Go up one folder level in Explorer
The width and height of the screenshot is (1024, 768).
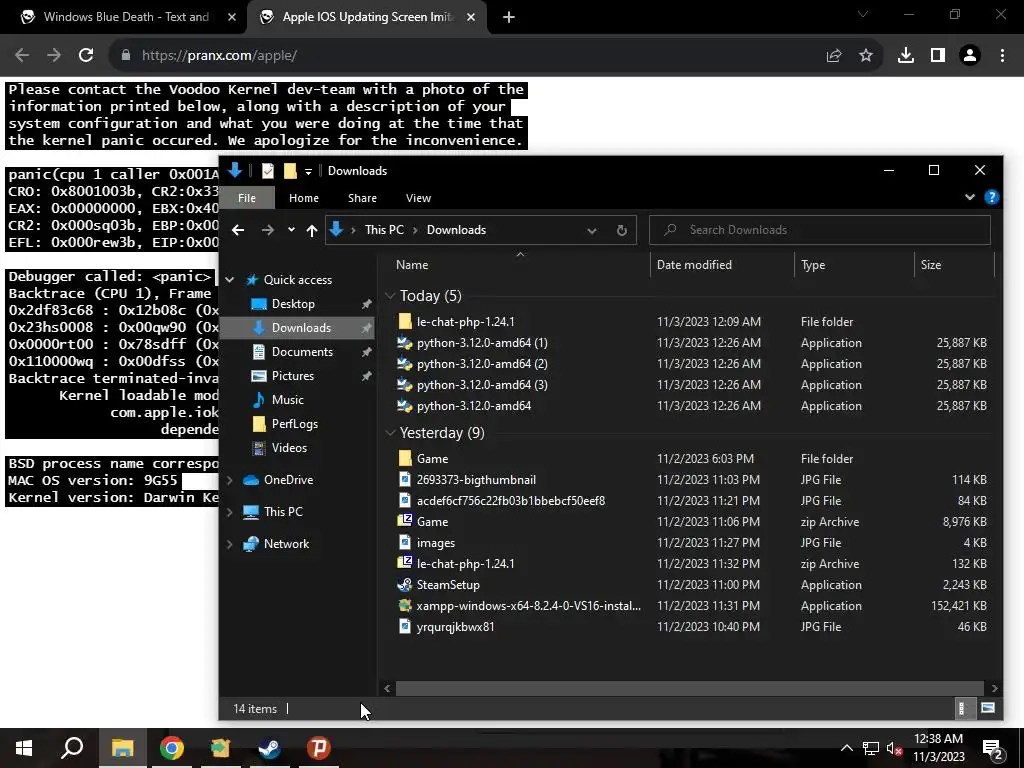[x=312, y=230]
